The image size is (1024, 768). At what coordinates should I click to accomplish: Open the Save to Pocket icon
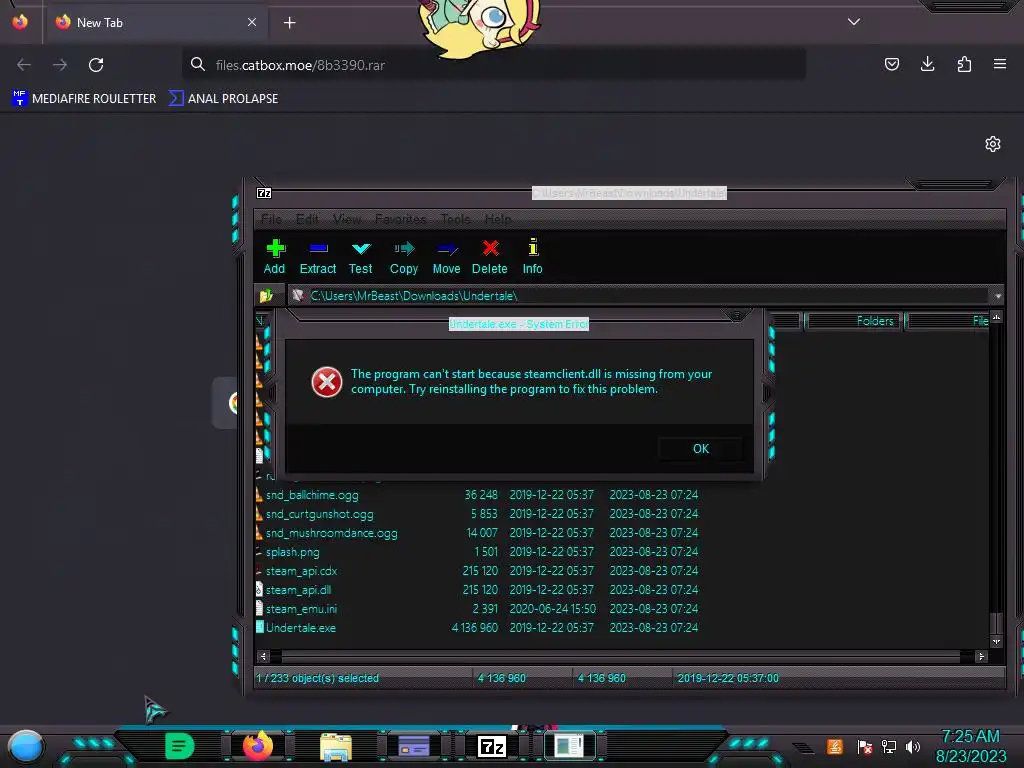[891, 64]
